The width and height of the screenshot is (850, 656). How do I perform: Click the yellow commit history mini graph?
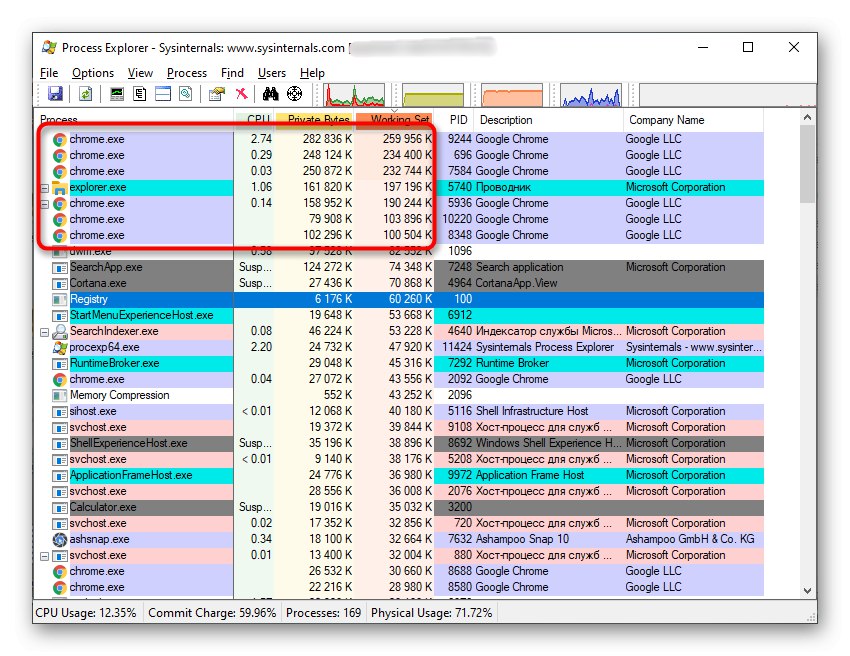[x=433, y=94]
